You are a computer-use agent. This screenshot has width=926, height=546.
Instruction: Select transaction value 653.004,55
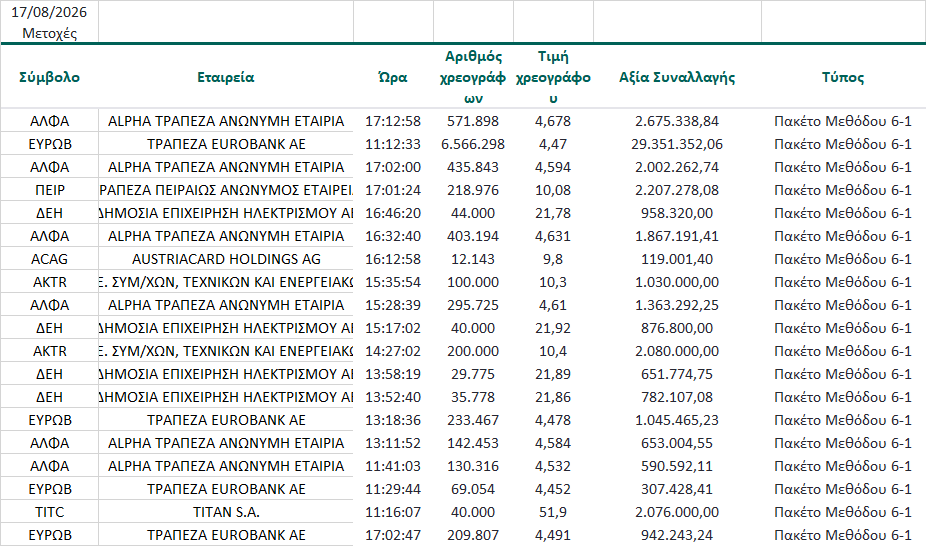click(x=677, y=443)
